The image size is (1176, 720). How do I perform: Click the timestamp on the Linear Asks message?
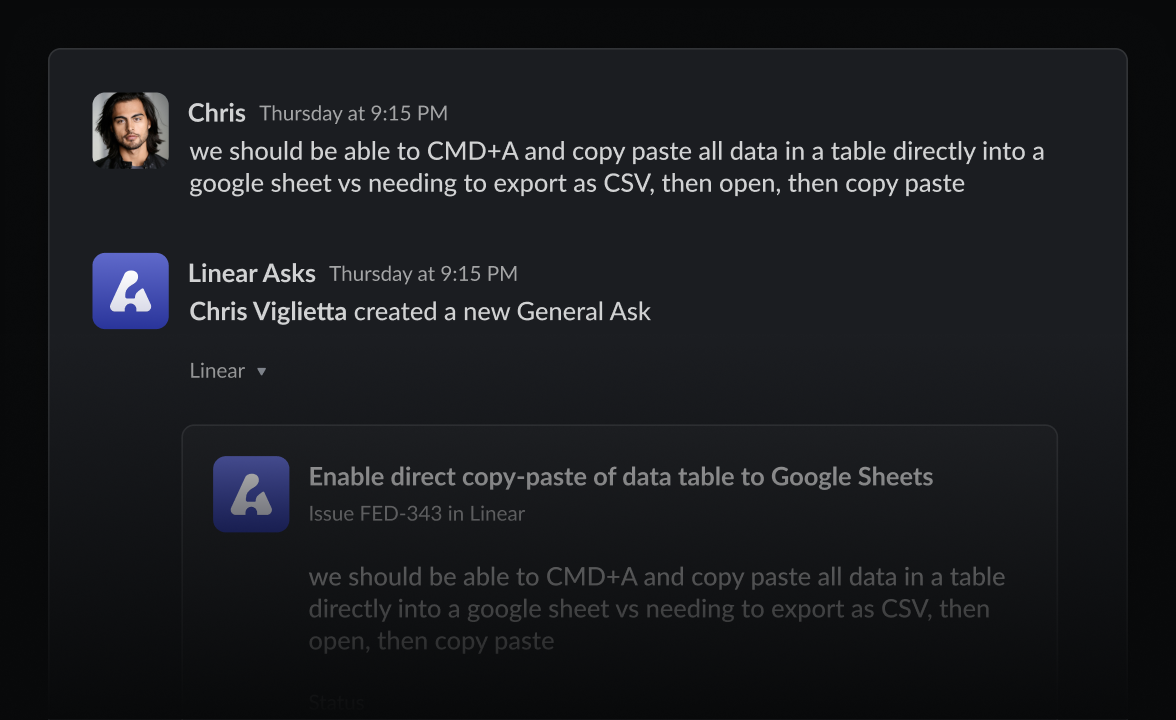pos(423,273)
